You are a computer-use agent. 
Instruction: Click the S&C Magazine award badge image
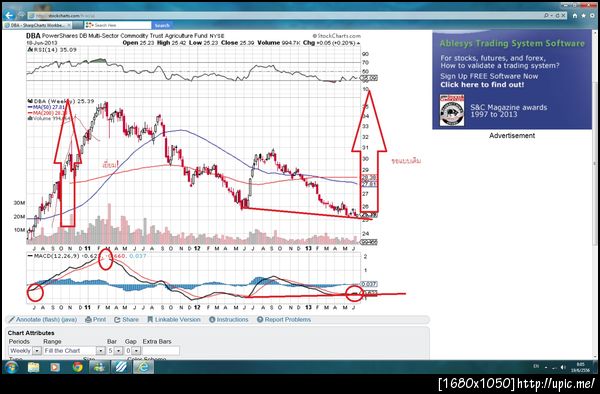coord(452,111)
